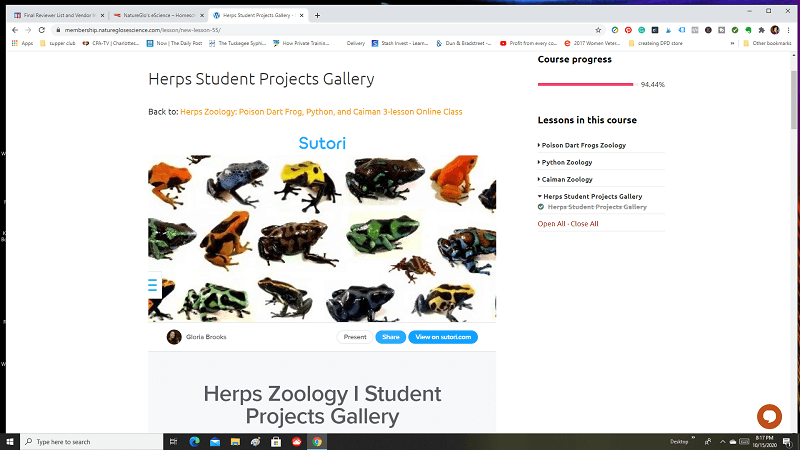Click the Chrome icon in the taskbar
Image resolution: width=800 pixels, height=450 pixels.
[317, 442]
